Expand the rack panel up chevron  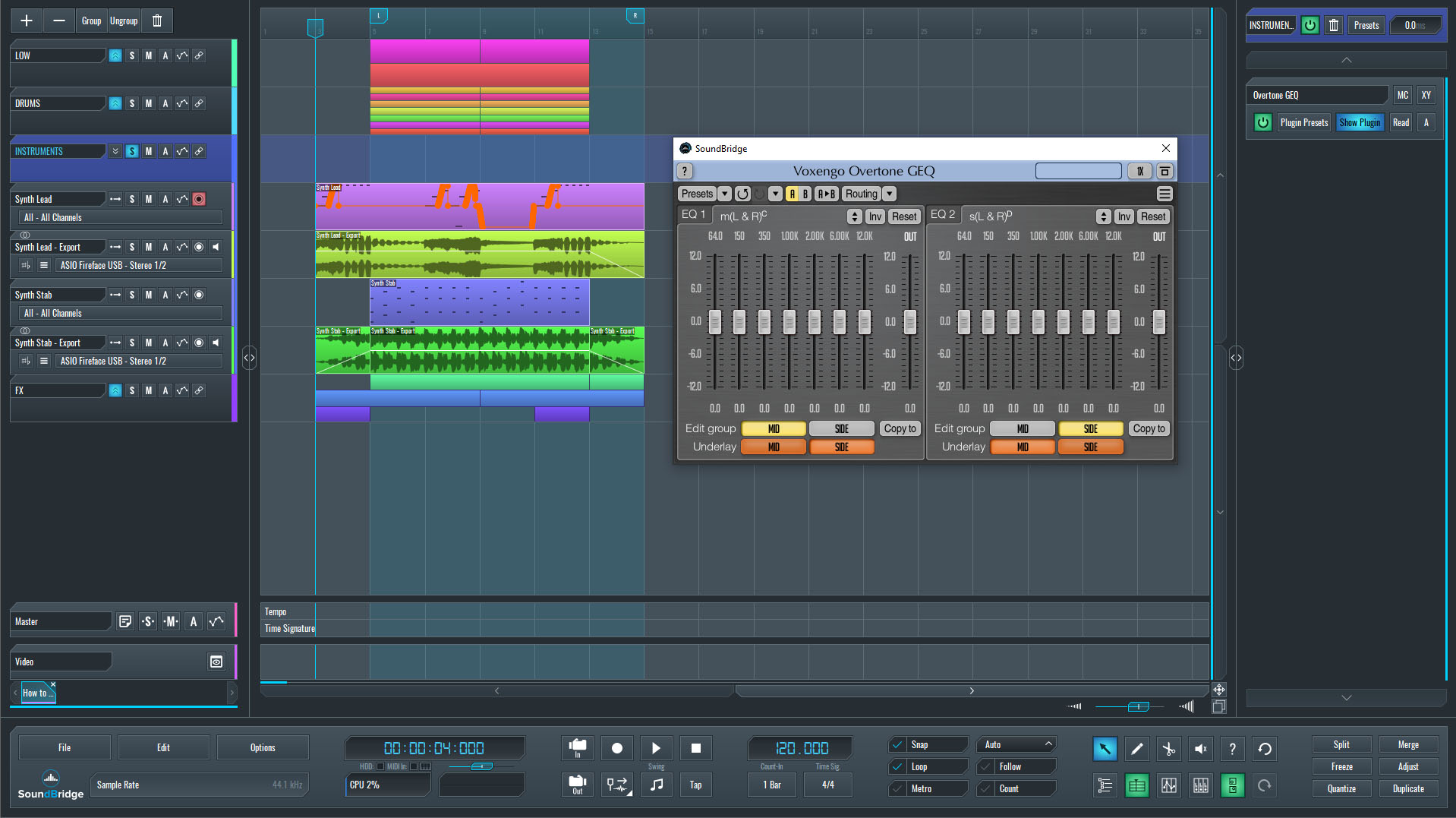pyautogui.click(x=1347, y=60)
